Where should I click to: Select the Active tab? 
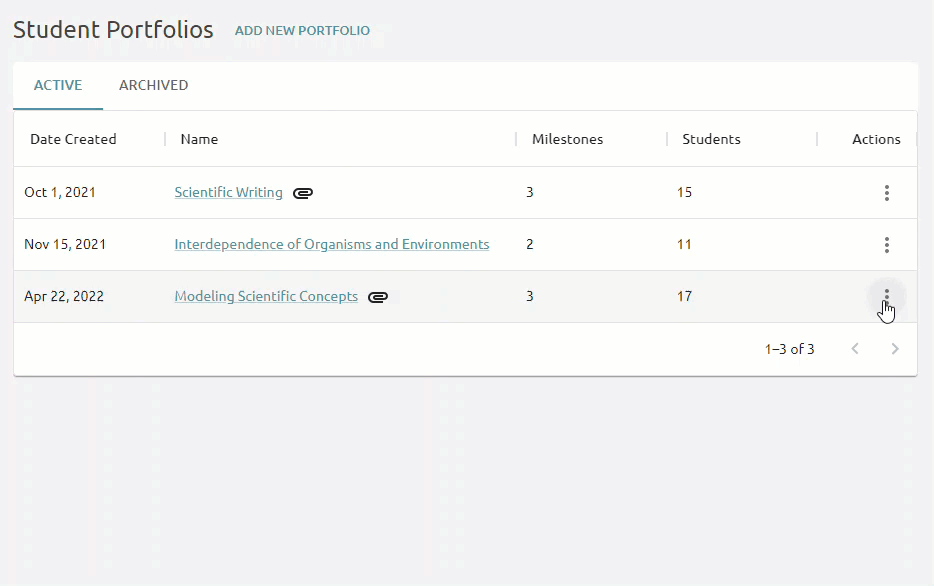58,85
